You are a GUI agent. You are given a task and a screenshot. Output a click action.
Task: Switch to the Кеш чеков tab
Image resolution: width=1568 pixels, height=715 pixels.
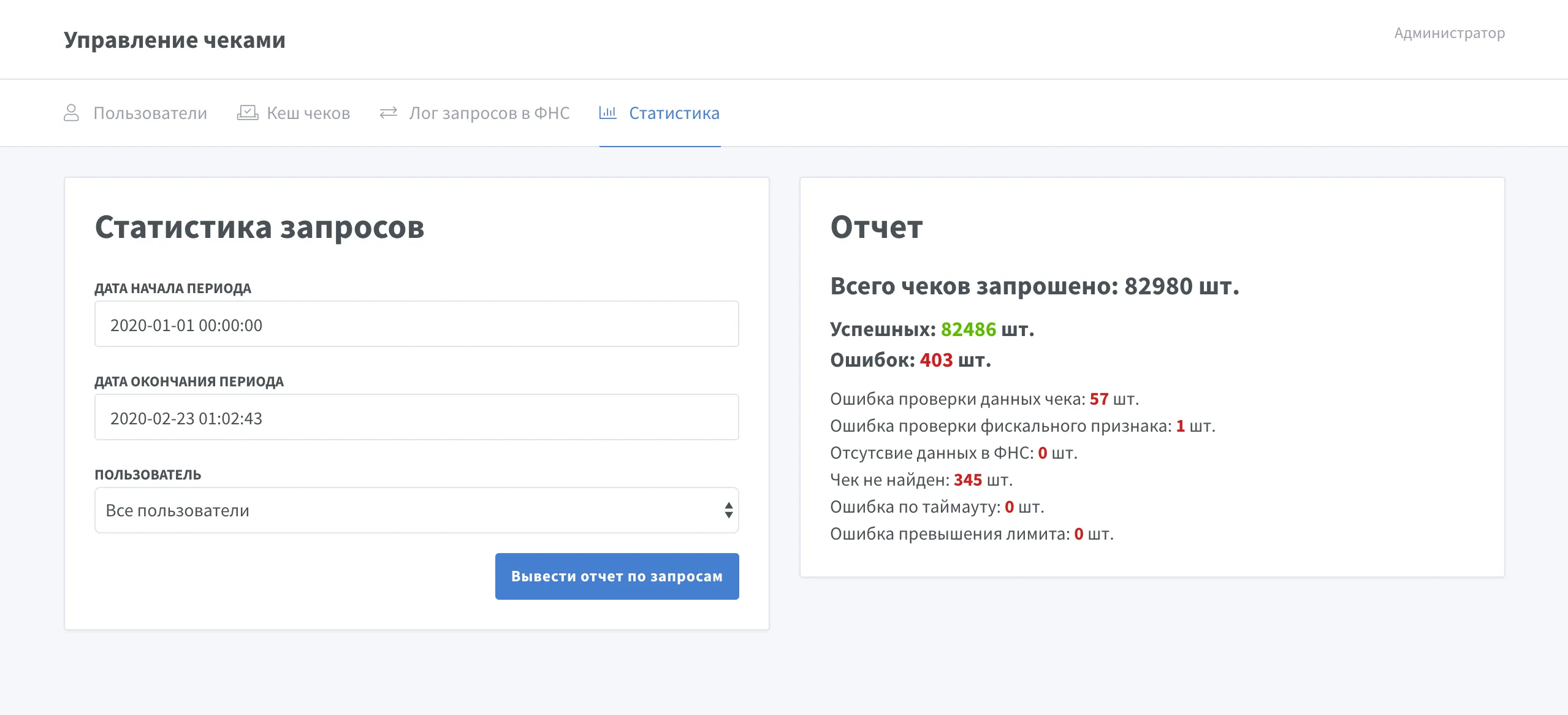[308, 112]
